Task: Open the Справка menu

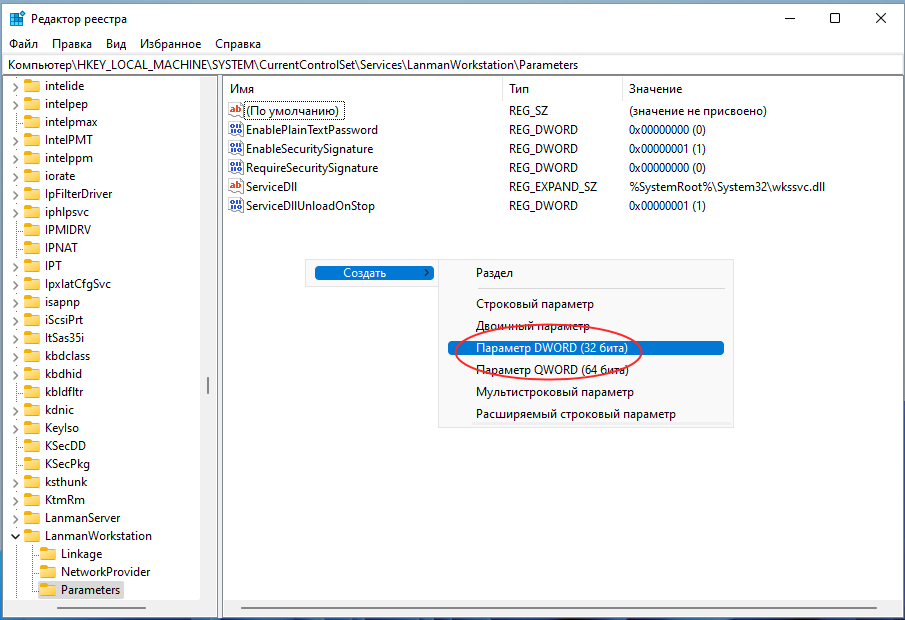Action: [238, 44]
